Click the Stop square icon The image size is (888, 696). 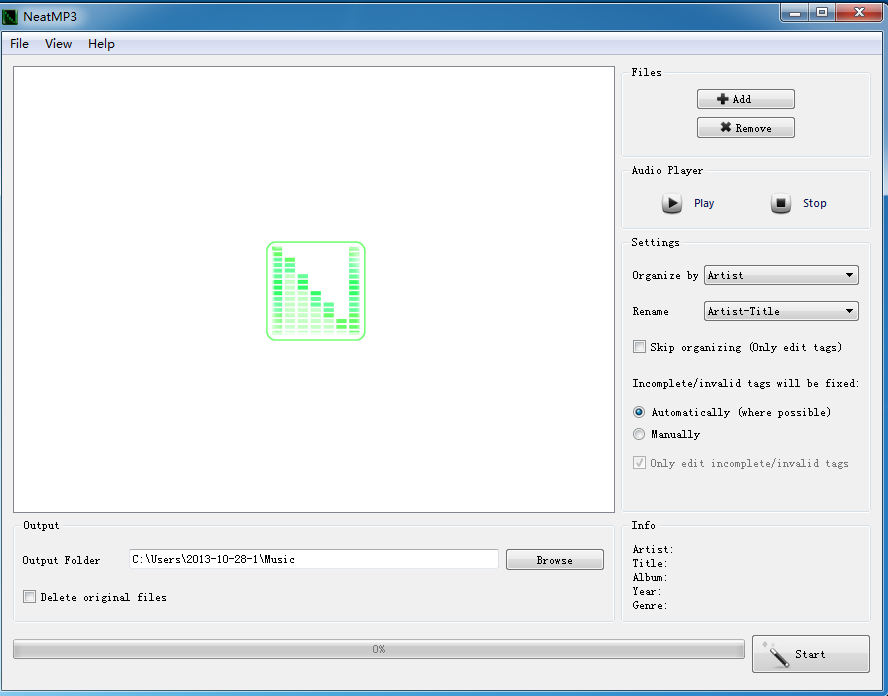[x=780, y=203]
